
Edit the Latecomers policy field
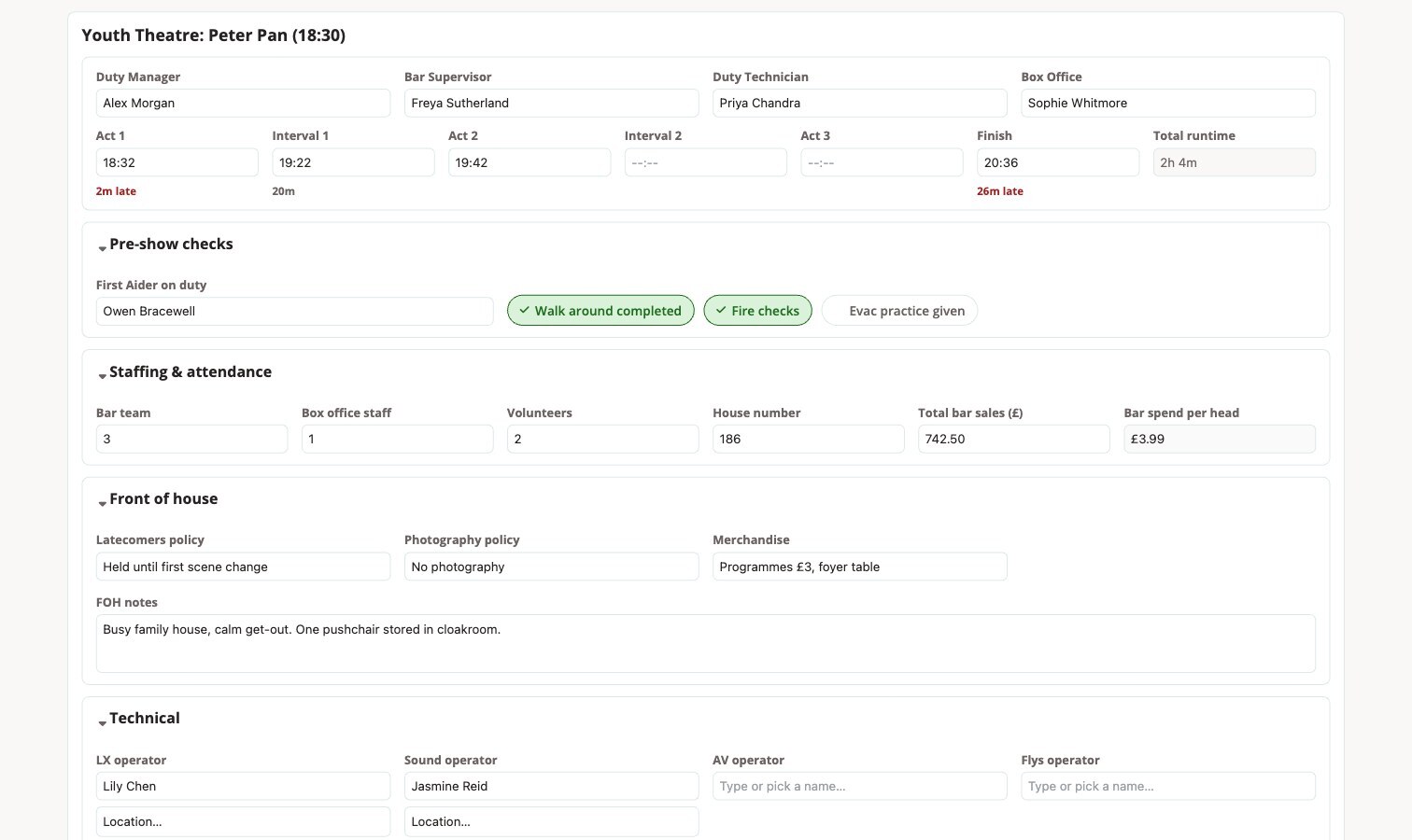(x=243, y=567)
